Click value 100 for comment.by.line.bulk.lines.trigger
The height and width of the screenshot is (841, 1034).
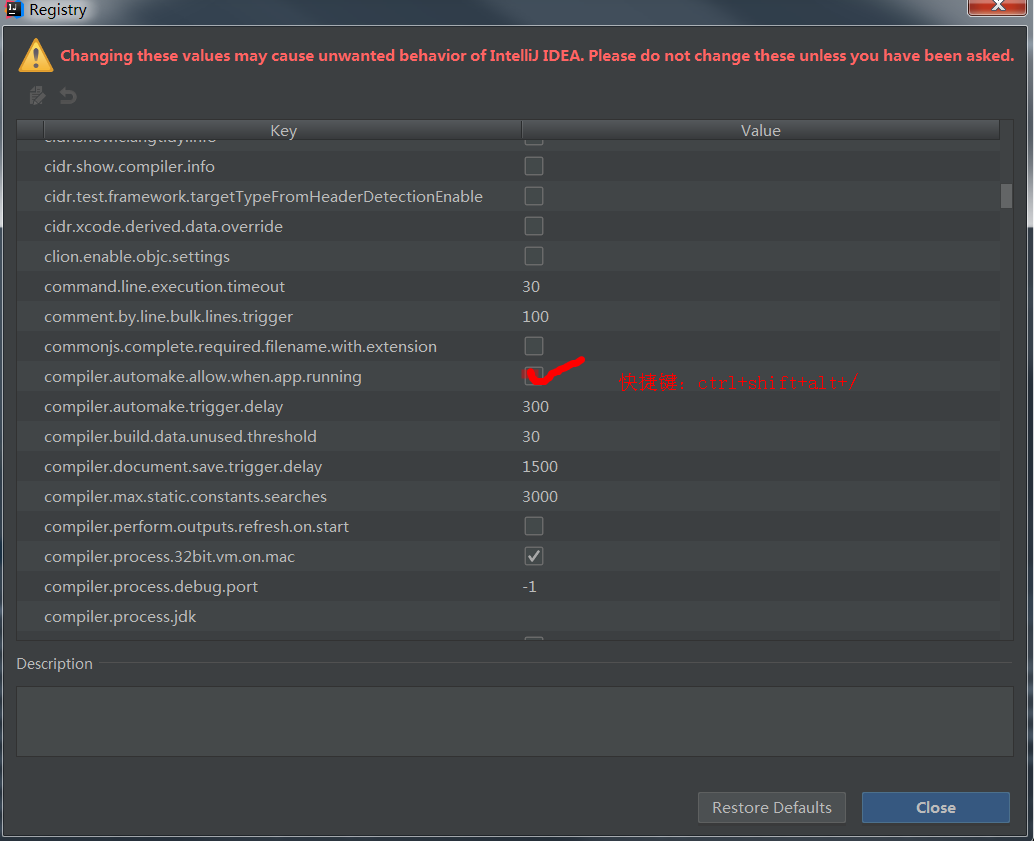click(535, 317)
